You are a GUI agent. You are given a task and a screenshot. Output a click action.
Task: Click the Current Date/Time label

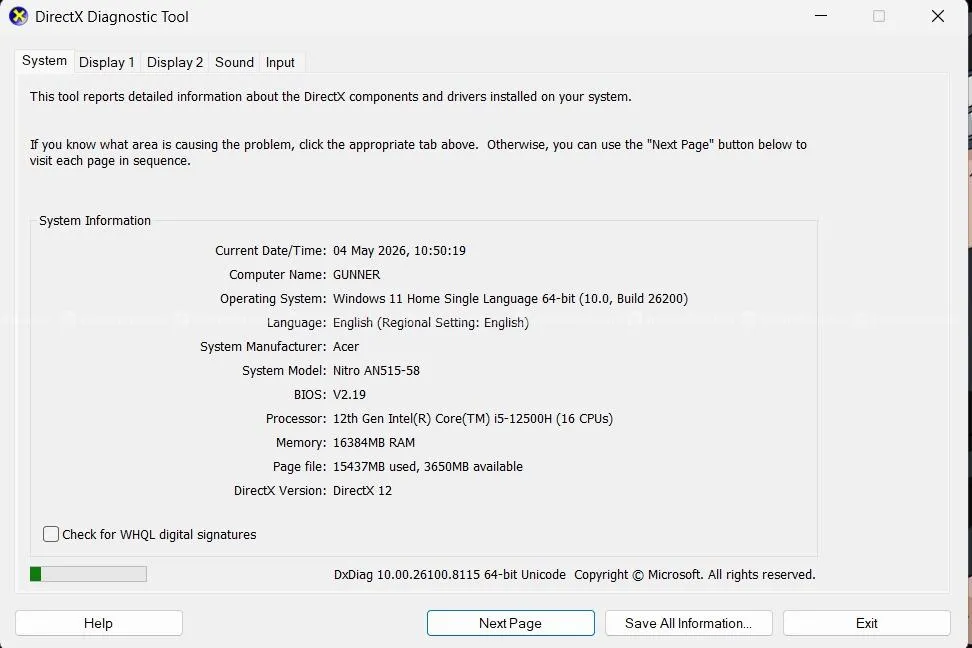tap(271, 251)
